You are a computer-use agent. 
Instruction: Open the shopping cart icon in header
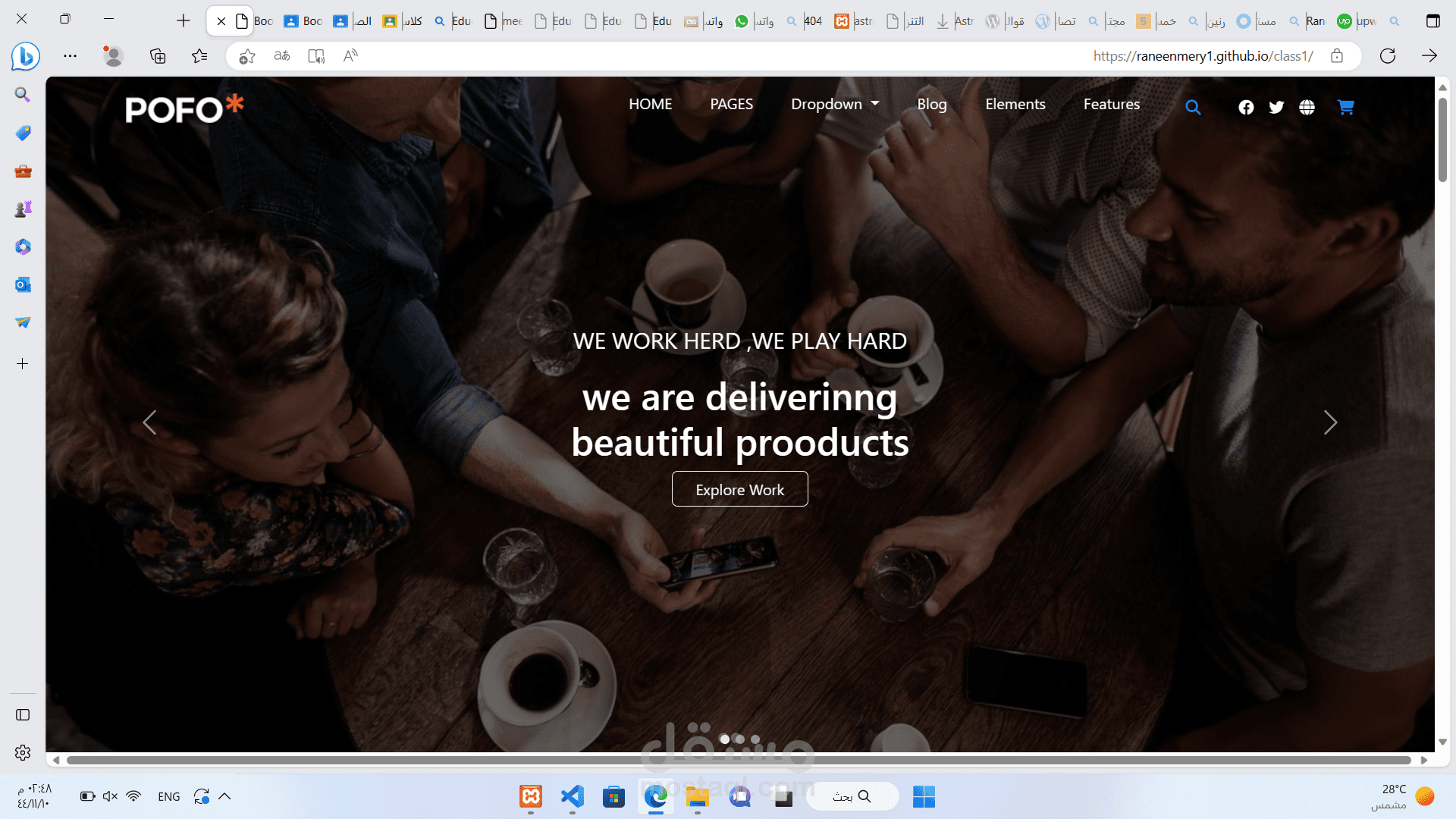[1346, 108]
